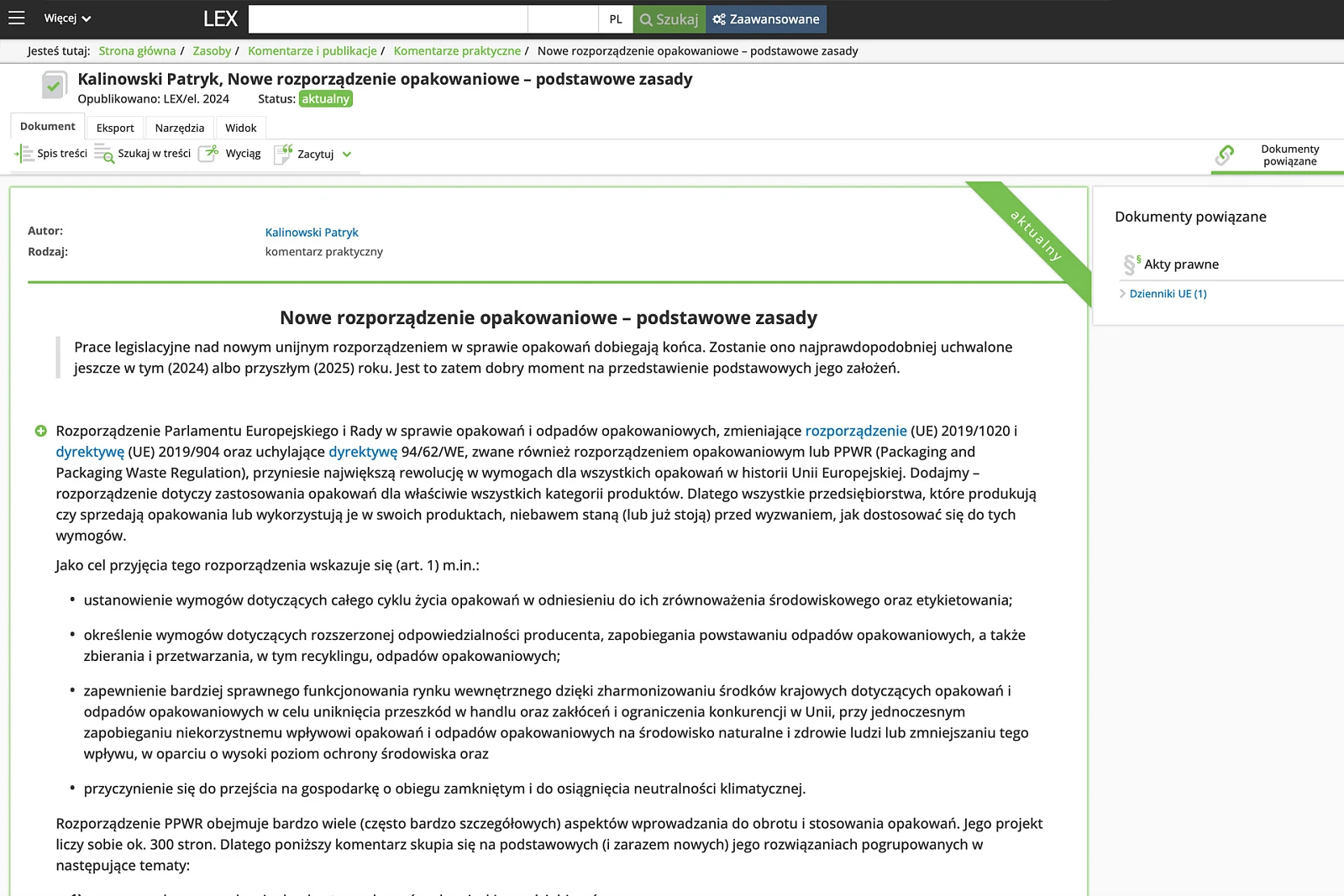Click the Szukaj w treści search icon
This screenshot has width=1344, height=896.
104,154
